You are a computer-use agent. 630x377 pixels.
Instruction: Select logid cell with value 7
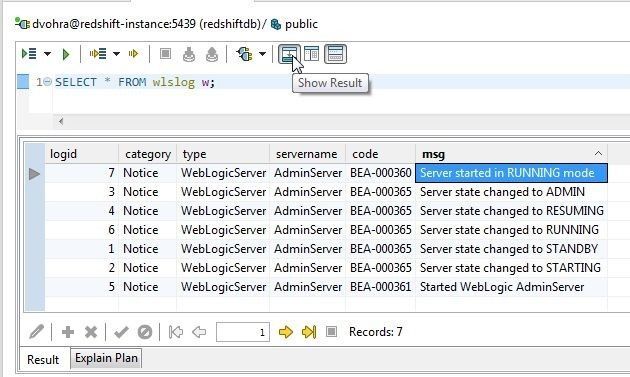[82, 173]
